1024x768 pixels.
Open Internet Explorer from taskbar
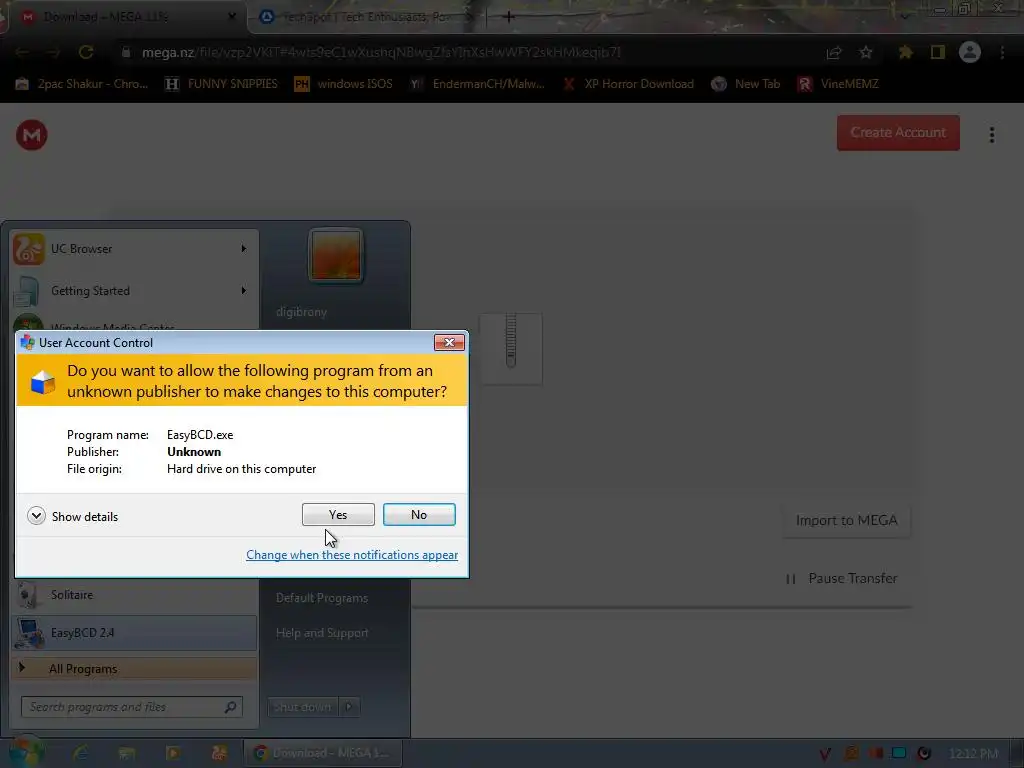[x=81, y=754]
